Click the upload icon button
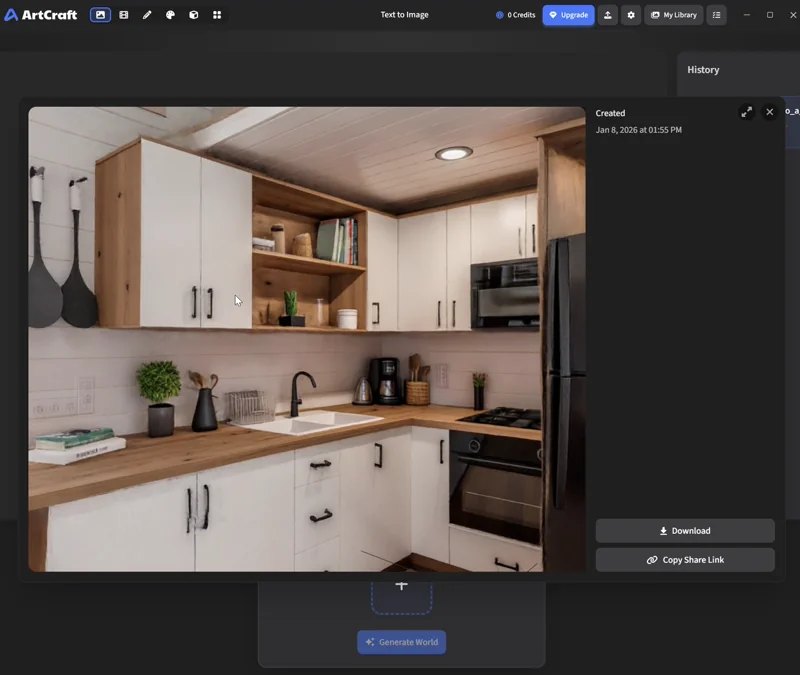The width and height of the screenshot is (800, 675). coord(608,15)
